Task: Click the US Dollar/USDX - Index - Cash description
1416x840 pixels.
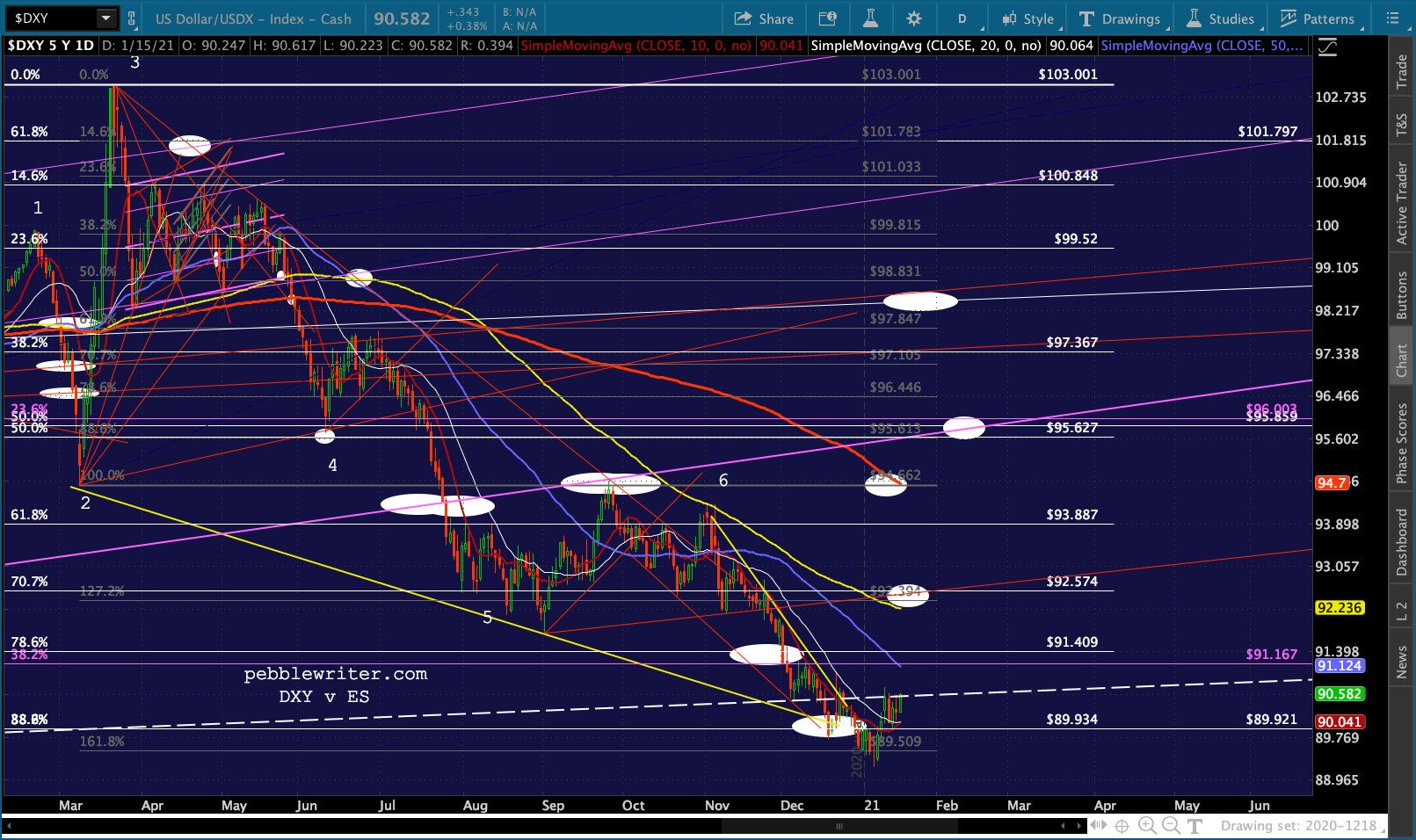Action: 253,18
